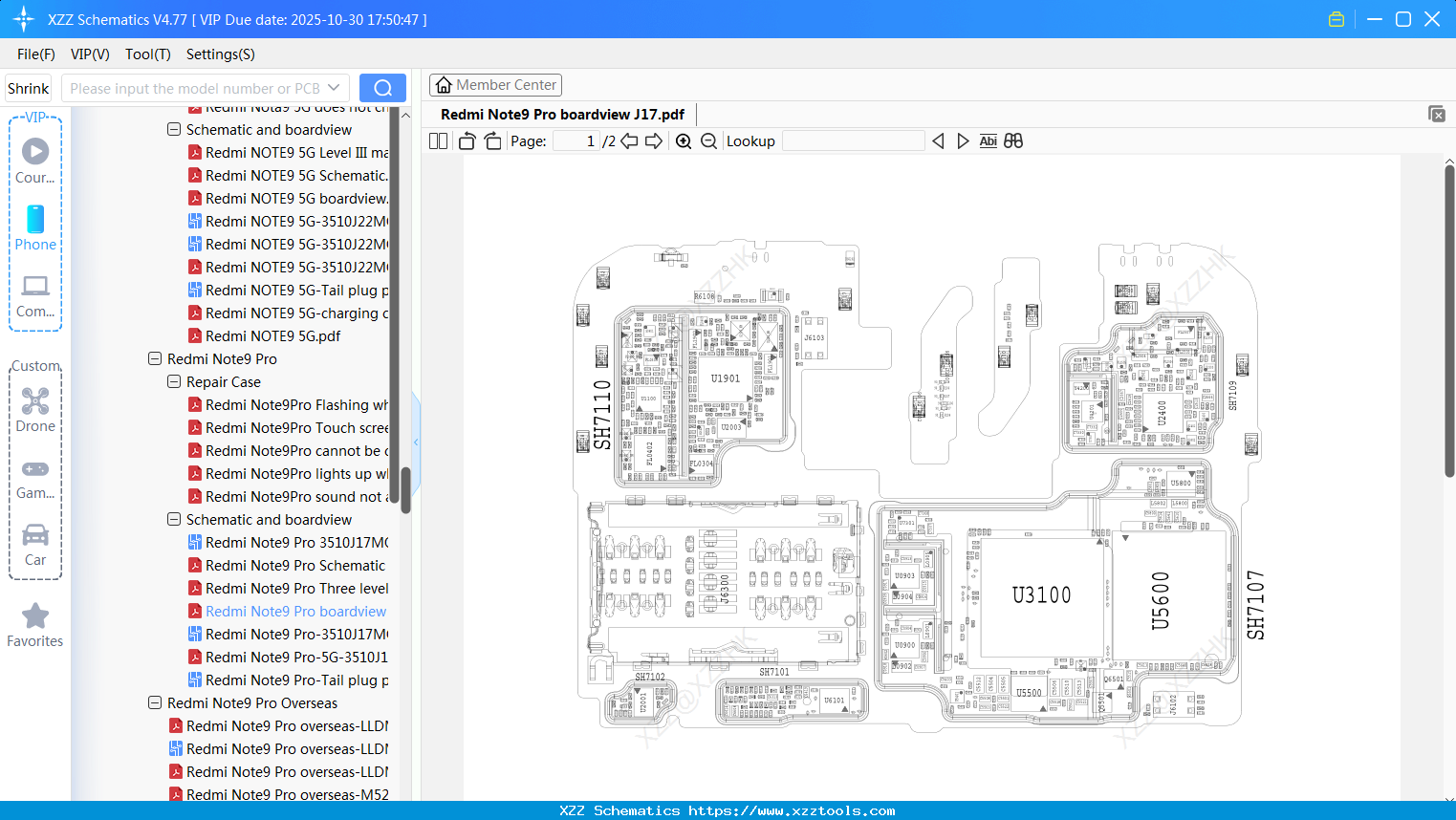
Task: Click the Shrink button
Action: (x=29, y=88)
